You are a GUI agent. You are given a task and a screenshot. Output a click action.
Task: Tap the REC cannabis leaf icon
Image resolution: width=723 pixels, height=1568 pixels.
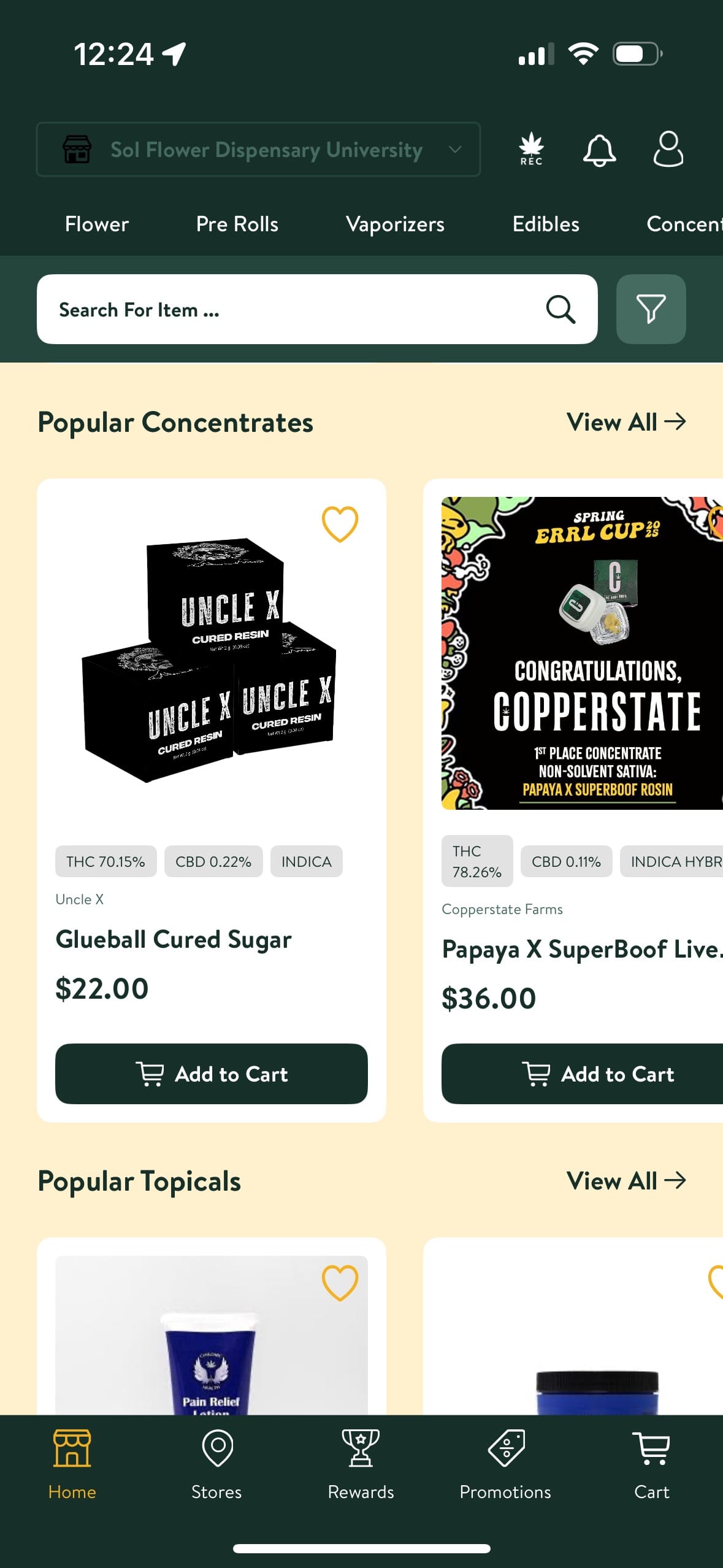pos(531,149)
